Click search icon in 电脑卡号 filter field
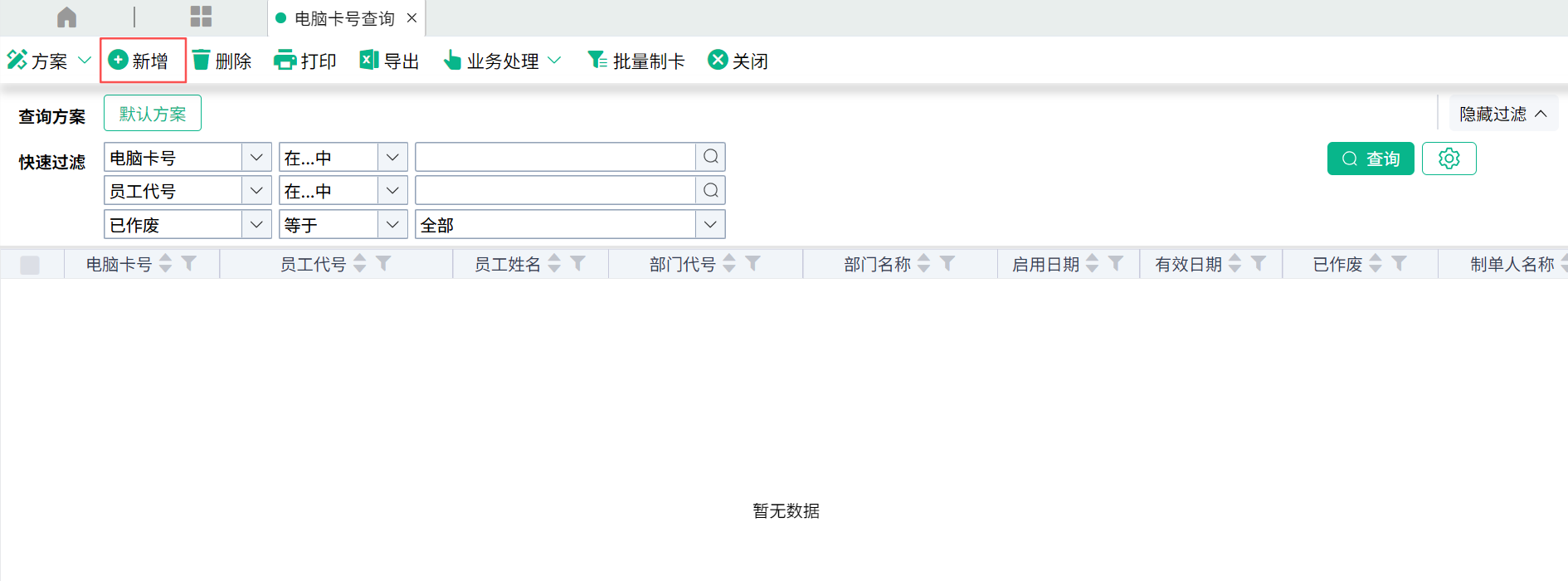This screenshot has height=581, width=1568. [711, 157]
